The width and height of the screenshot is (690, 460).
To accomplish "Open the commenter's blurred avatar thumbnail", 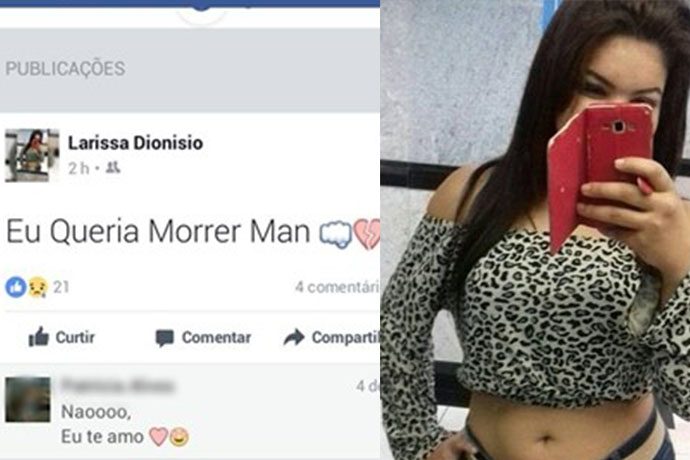I will (28, 400).
